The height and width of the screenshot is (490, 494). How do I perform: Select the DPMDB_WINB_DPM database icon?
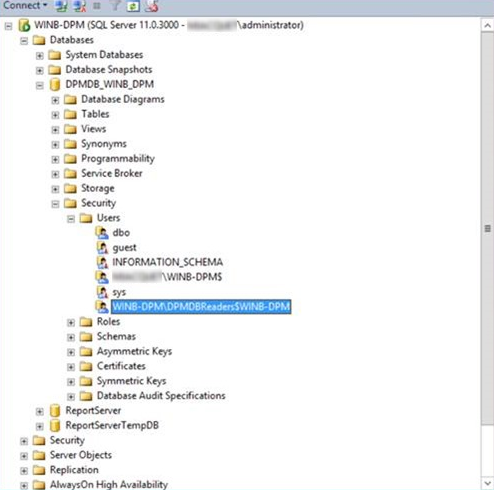(55, 85)
